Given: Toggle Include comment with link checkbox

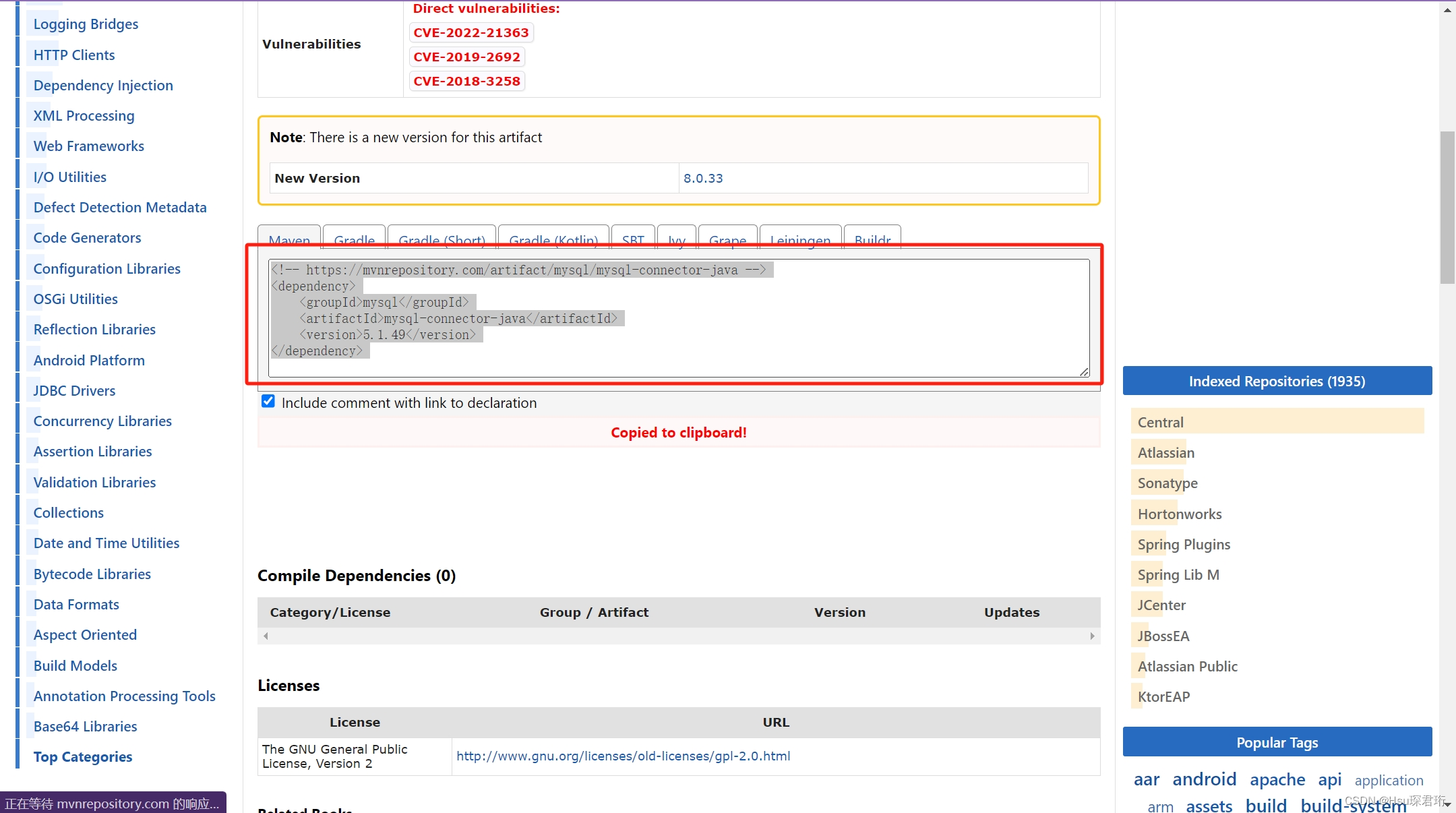Looking at the screenshot, I should click(268, 402).
